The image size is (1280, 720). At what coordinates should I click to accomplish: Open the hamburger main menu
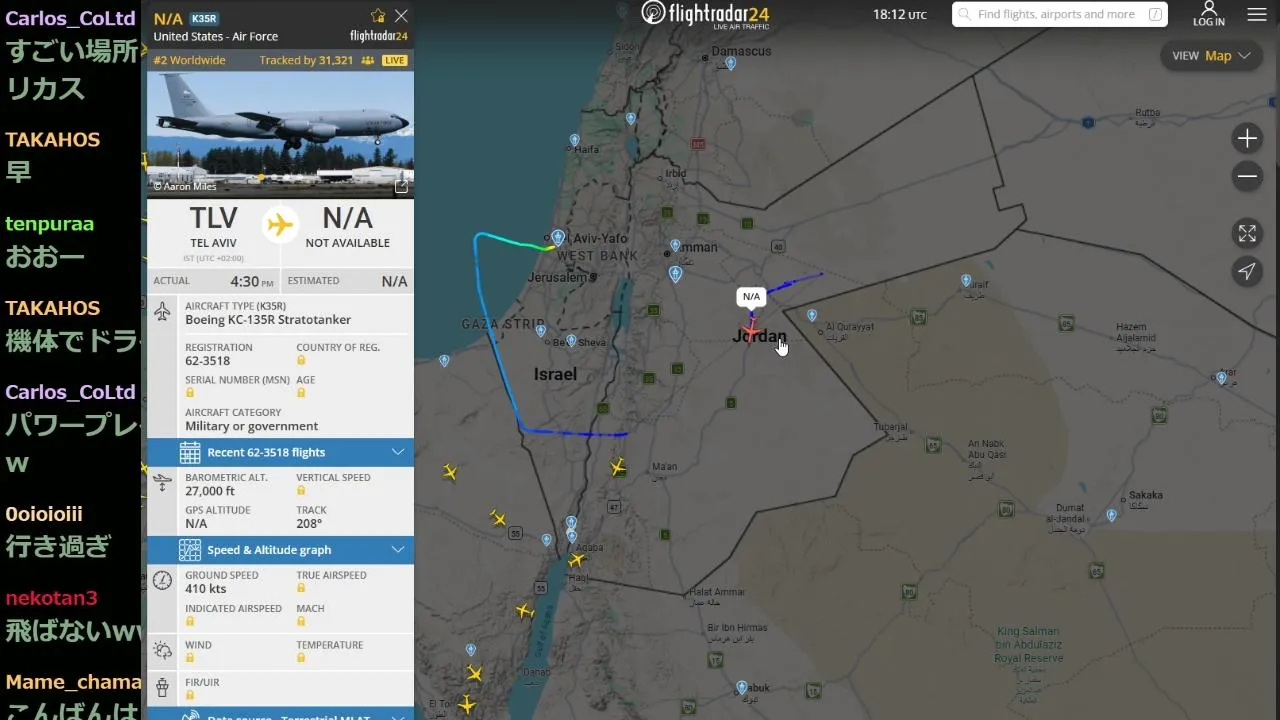click(x=1257, y=15)
